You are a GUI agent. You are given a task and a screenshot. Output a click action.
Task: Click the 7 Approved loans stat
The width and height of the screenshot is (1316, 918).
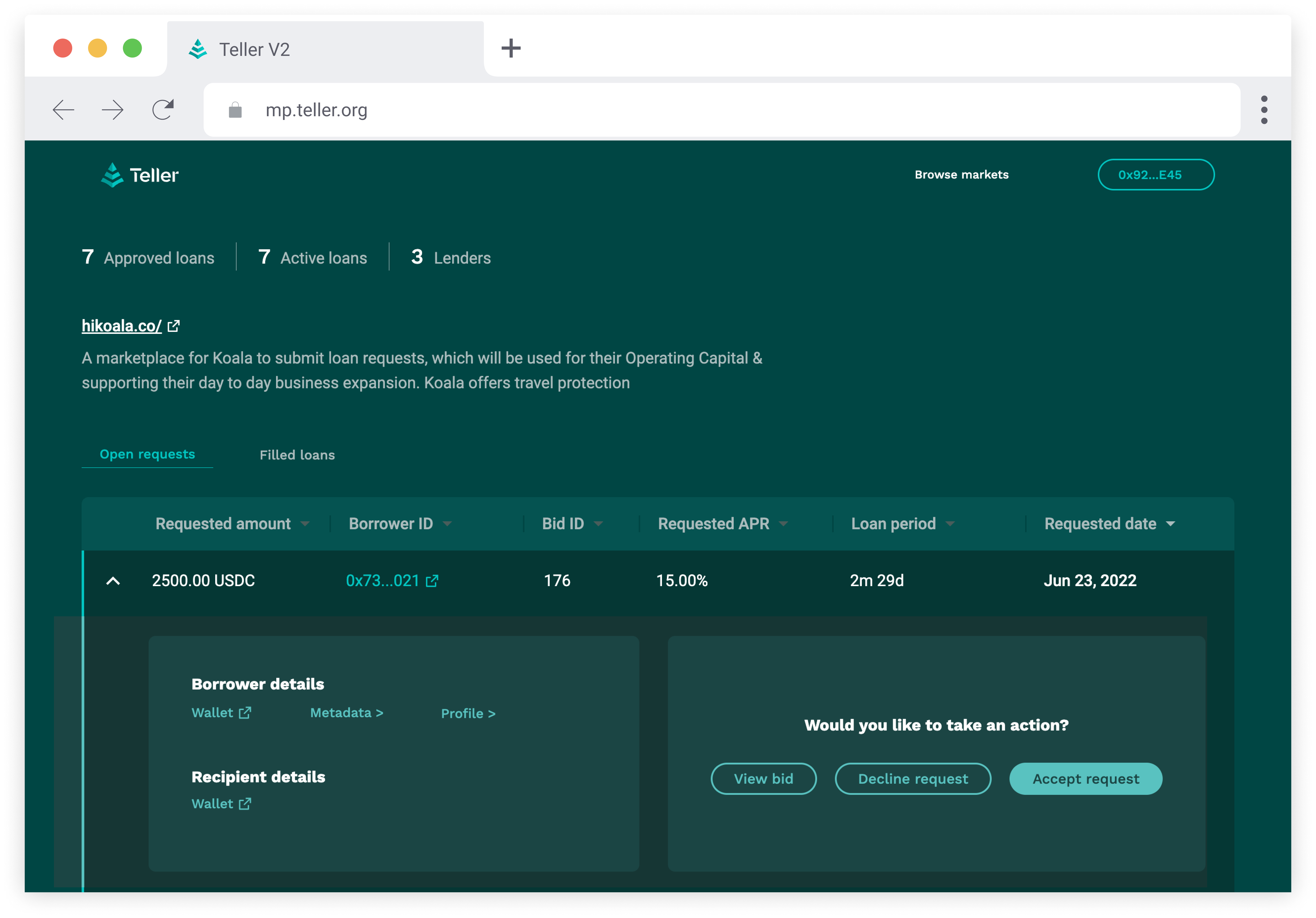coord(148,257)
